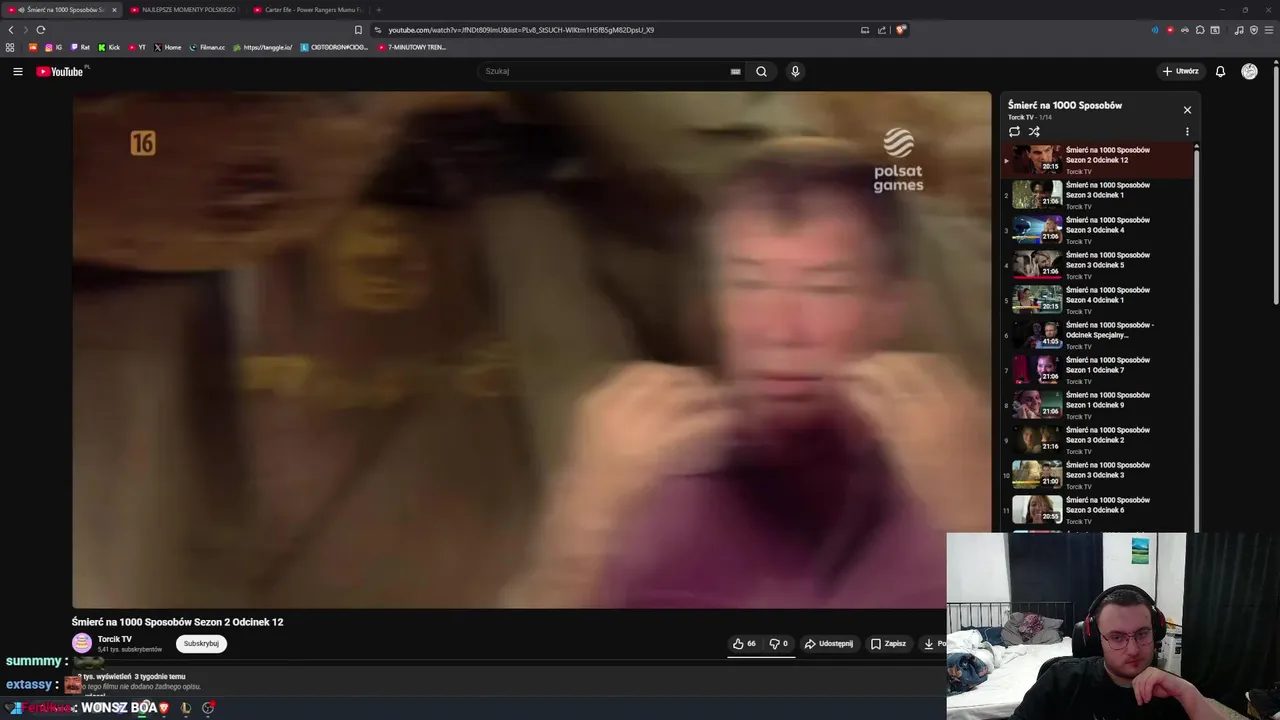
Task: Open the Kick bookmark
Action: click(x=109, y=47)
